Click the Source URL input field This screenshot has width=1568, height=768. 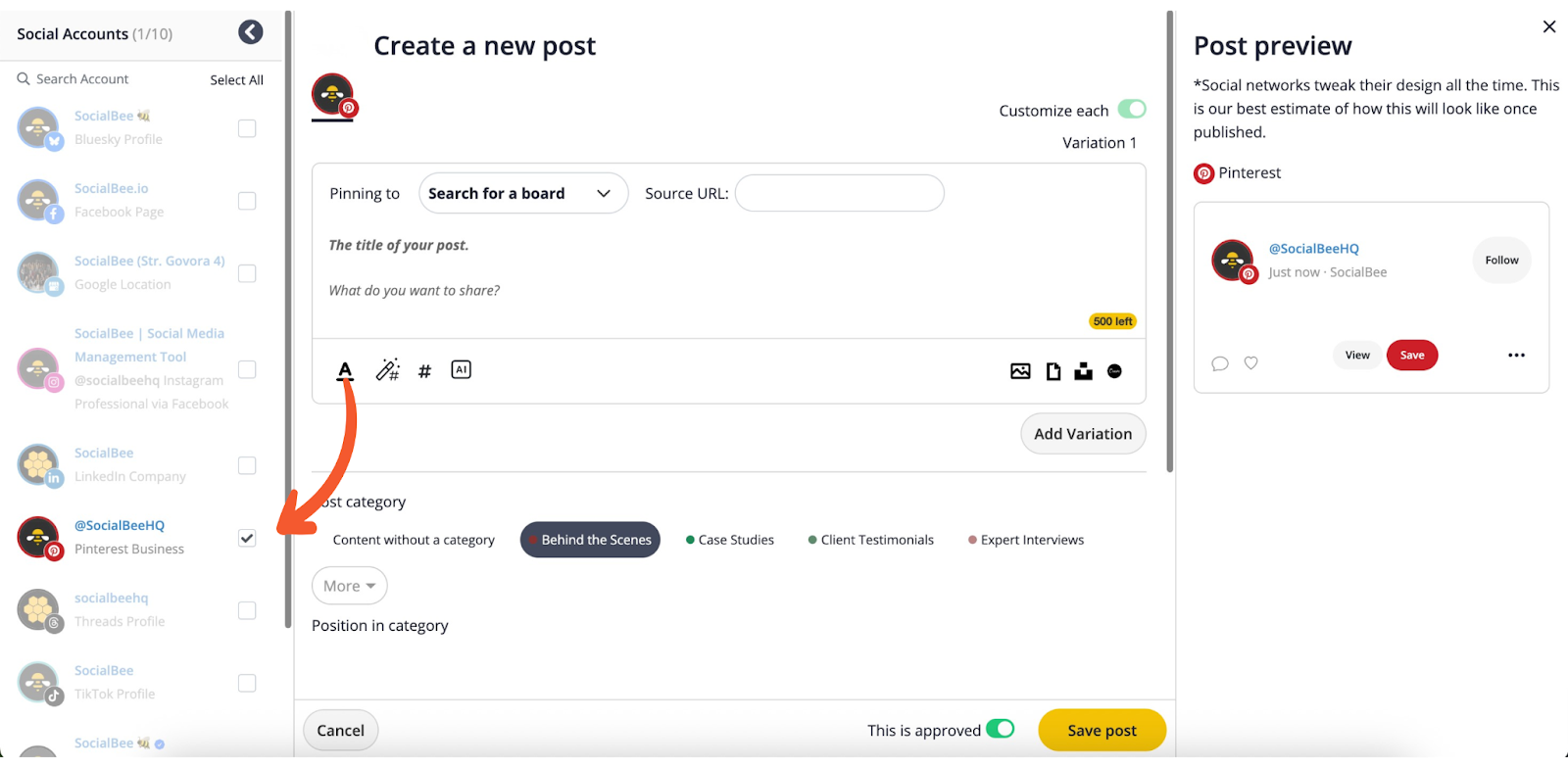click(x=839, y=194)
